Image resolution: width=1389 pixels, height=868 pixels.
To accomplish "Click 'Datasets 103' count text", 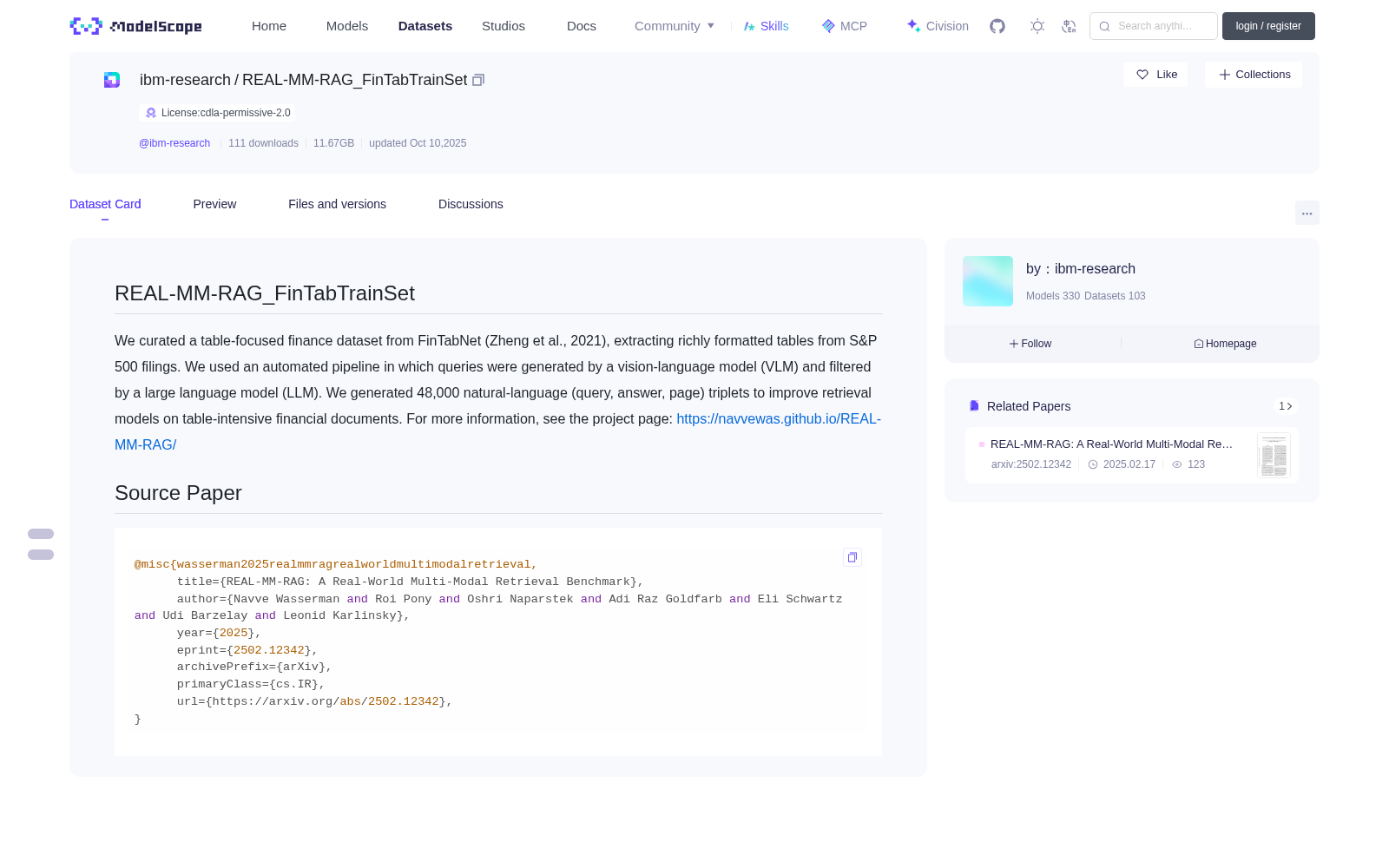I will [1115, 296].
